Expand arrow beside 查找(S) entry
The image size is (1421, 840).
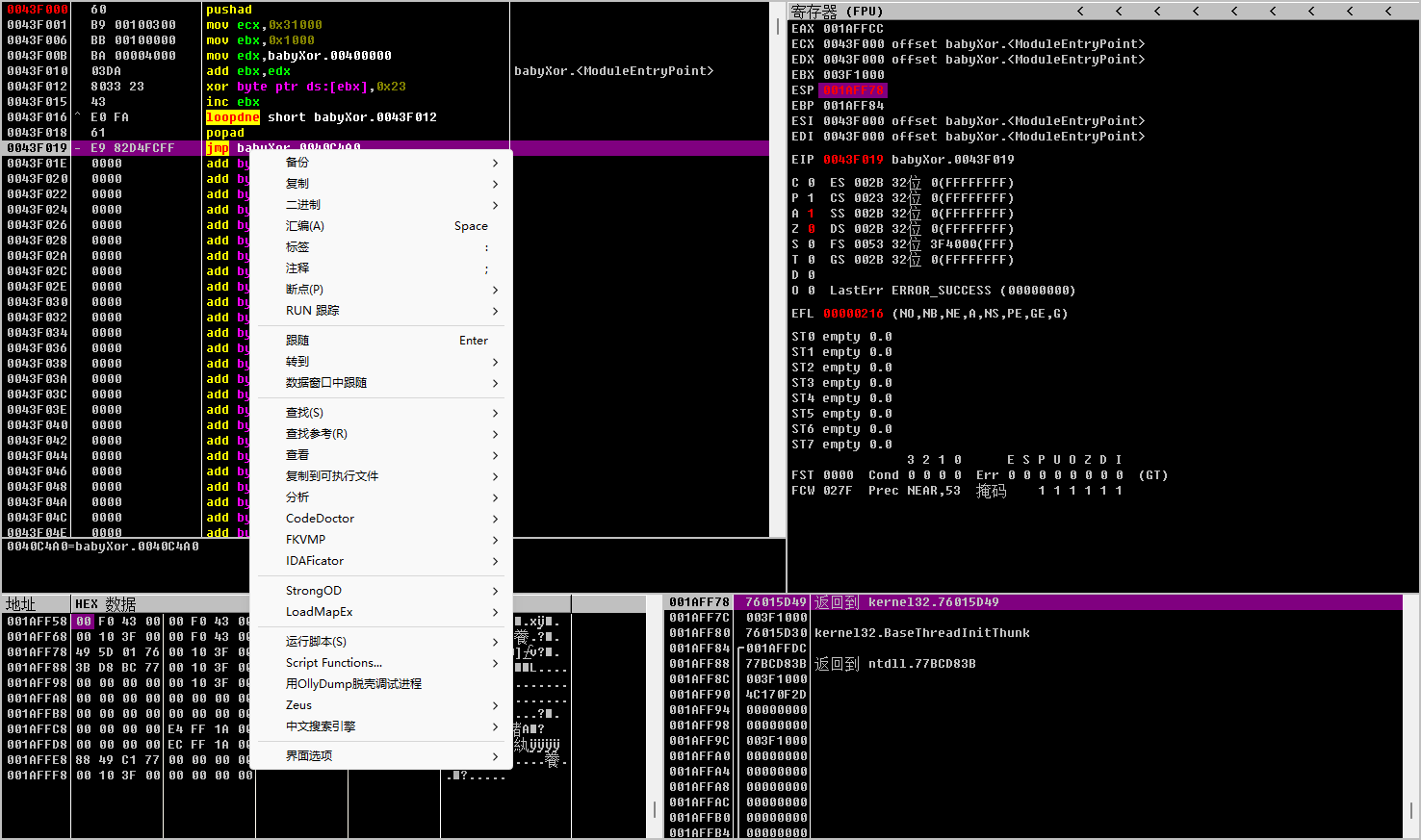(x=496, y=413)
